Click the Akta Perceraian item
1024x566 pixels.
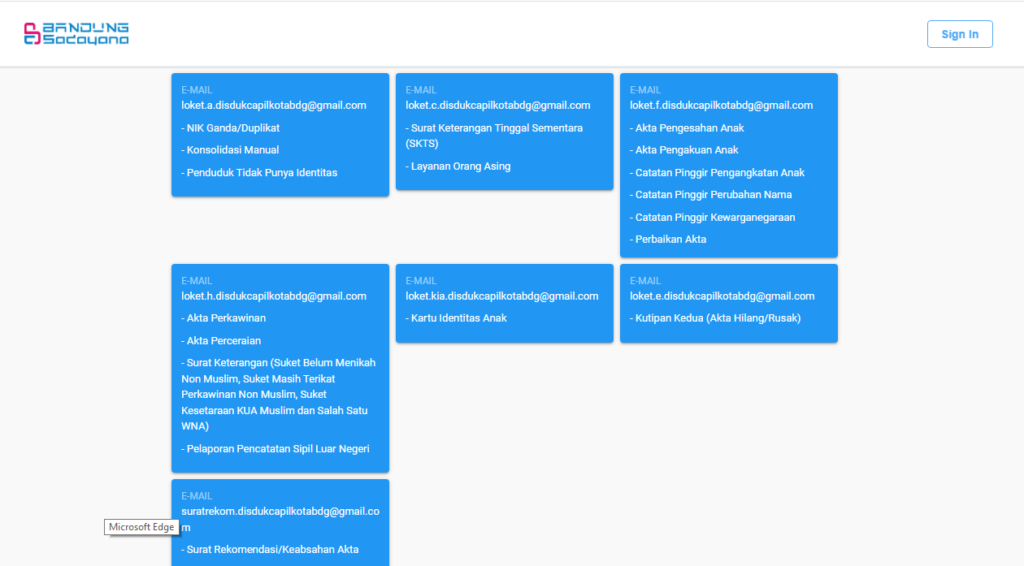tap(221, 340)
